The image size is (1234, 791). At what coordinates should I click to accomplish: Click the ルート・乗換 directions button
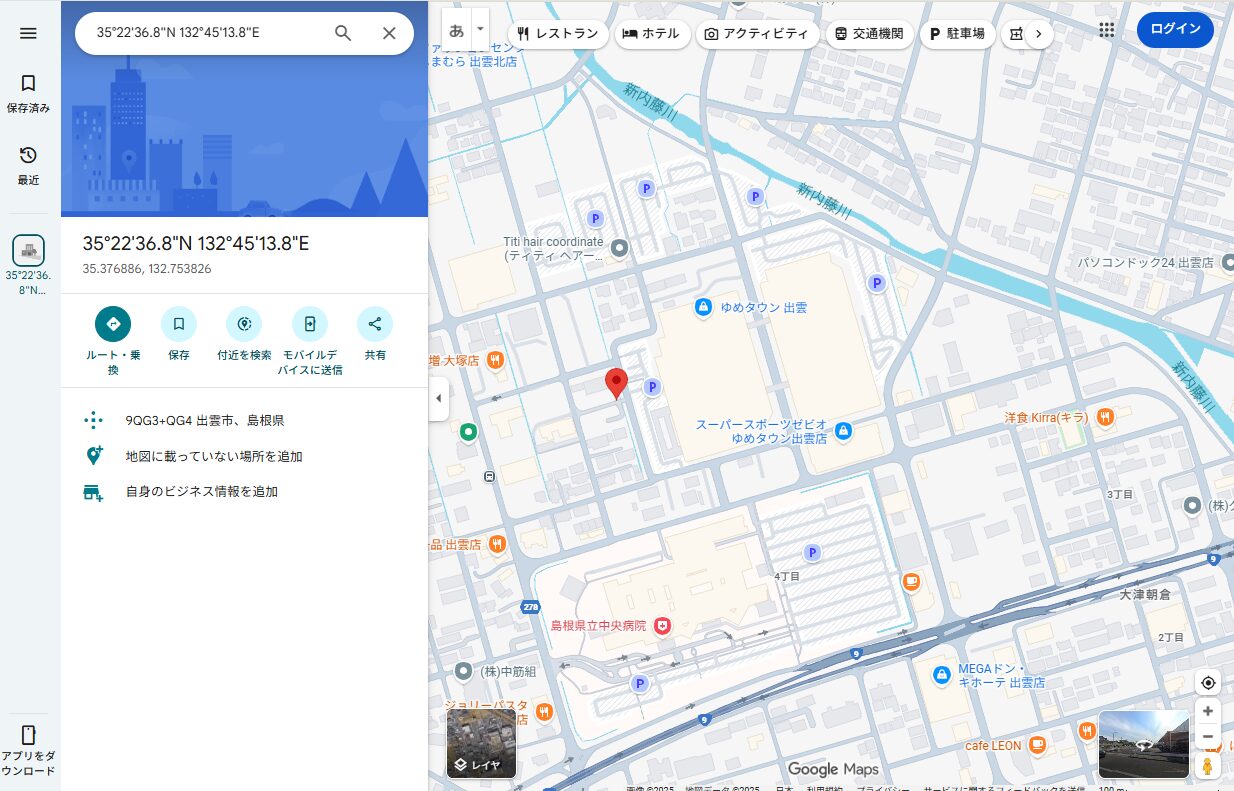coord(113,324)
